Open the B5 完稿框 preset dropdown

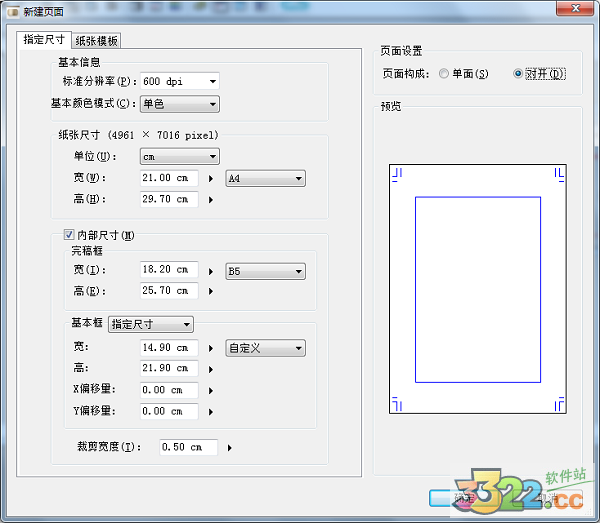pos(265,271)
